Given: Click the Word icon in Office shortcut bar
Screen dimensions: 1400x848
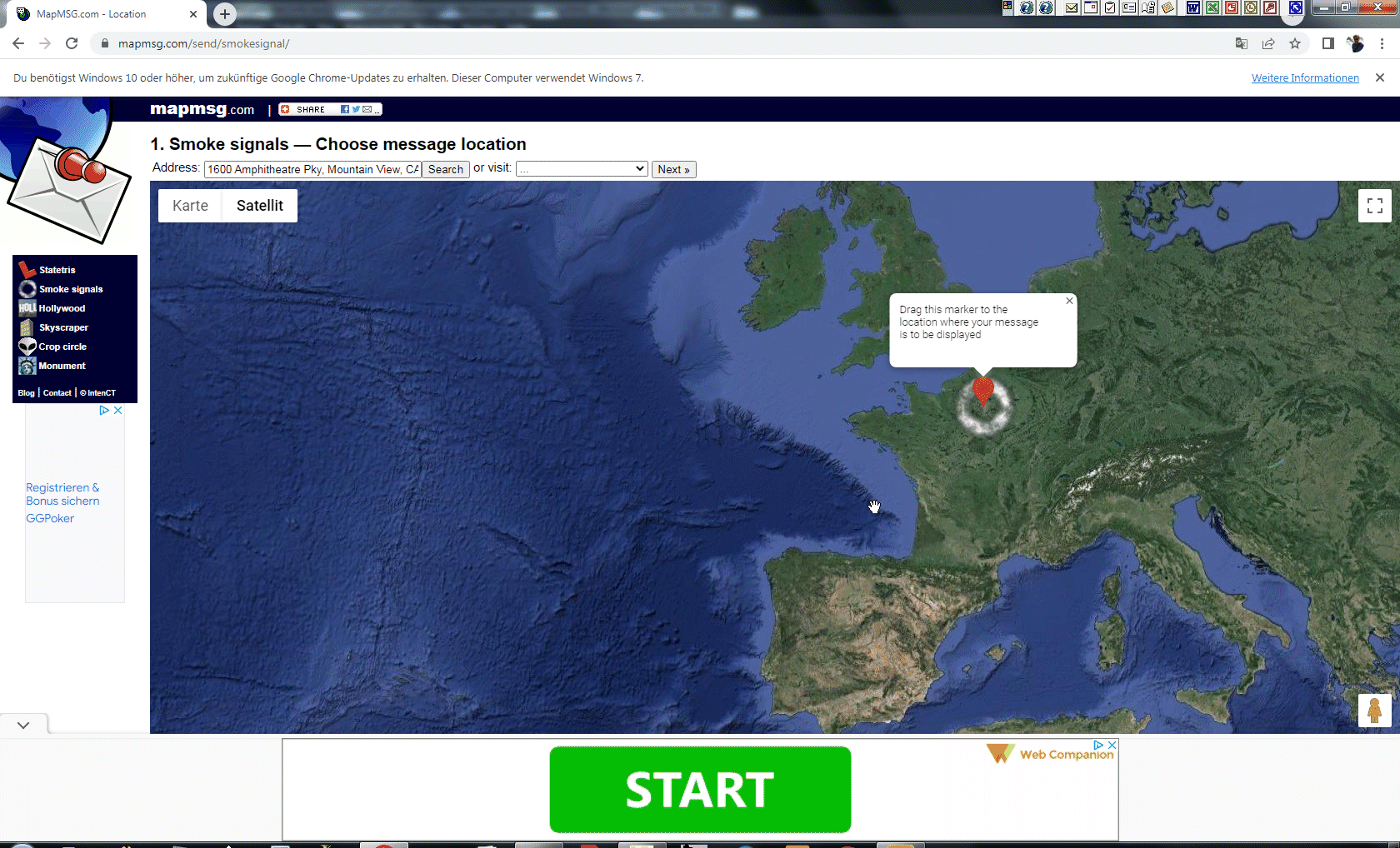Looking at the screenshot, I should click(1193, 7).
